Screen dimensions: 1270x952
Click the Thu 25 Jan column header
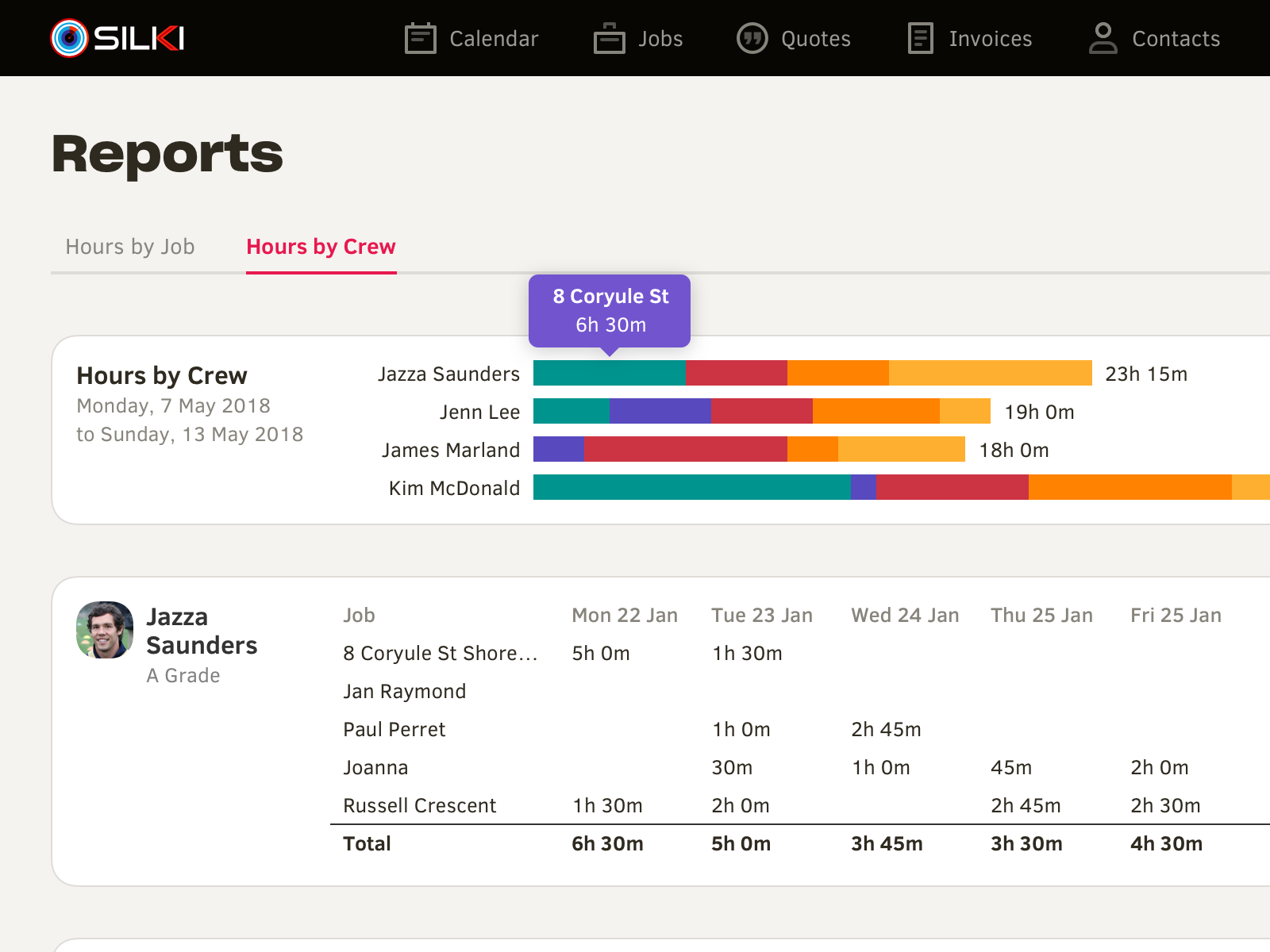[1041, 615]
